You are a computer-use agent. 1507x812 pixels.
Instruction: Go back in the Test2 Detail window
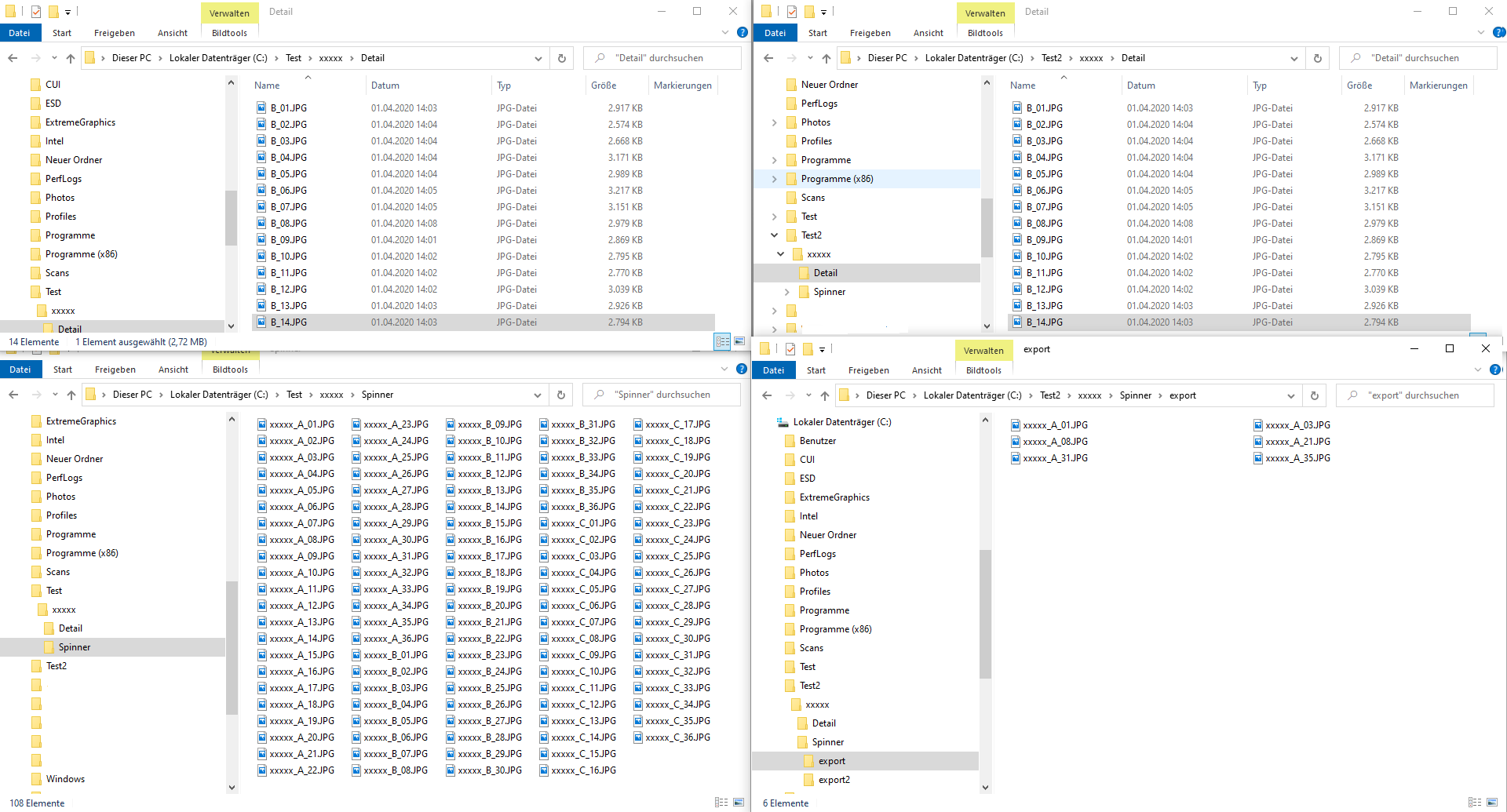[768, 58]
